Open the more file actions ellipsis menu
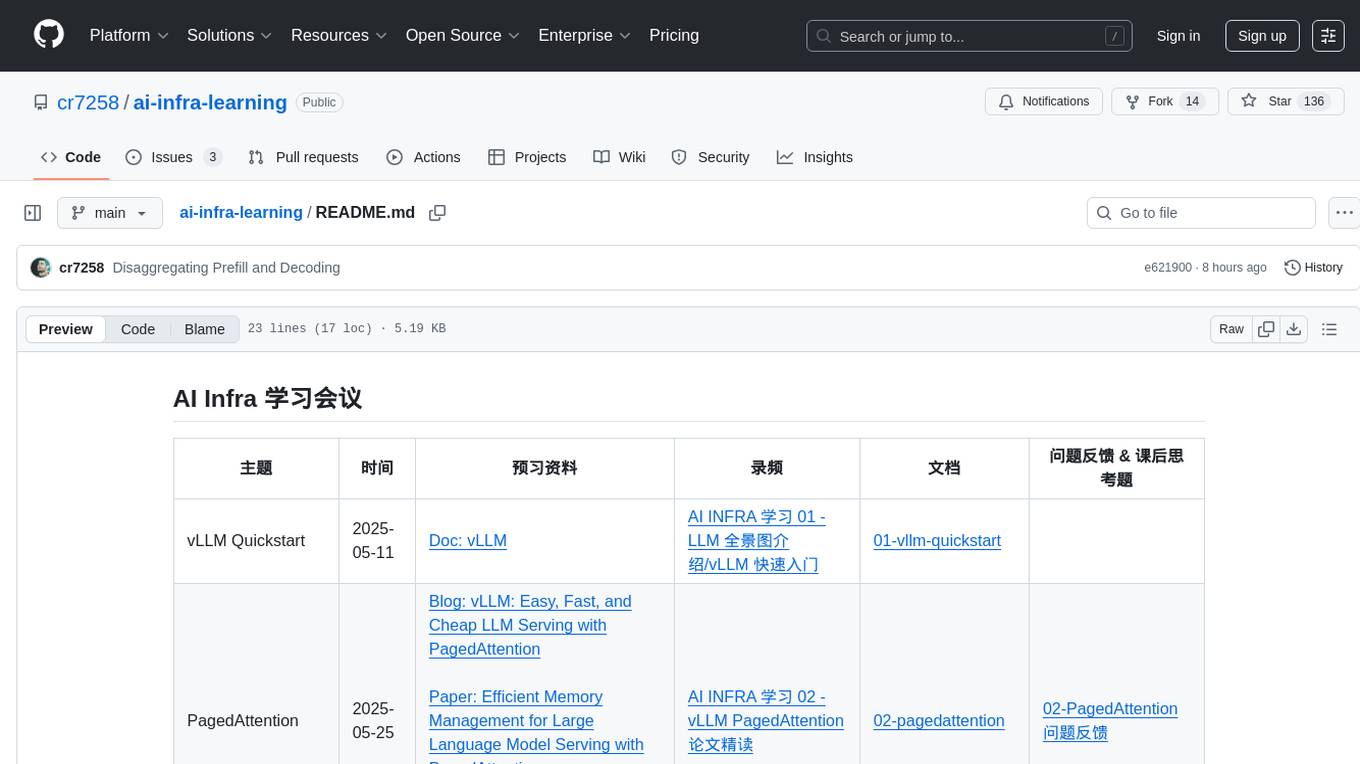1360x764 pixels. pos(1344,213)
